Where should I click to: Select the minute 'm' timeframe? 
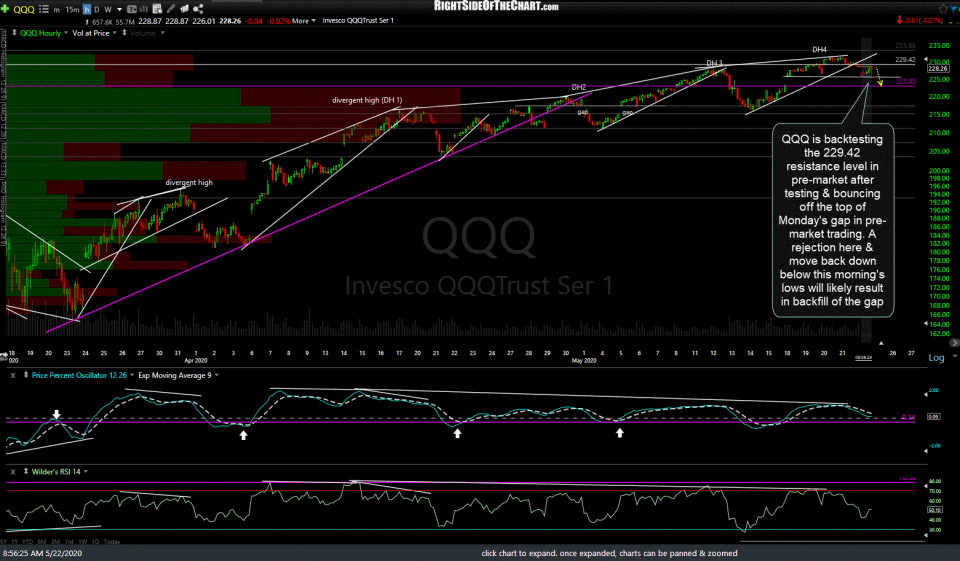pos(56,9)
